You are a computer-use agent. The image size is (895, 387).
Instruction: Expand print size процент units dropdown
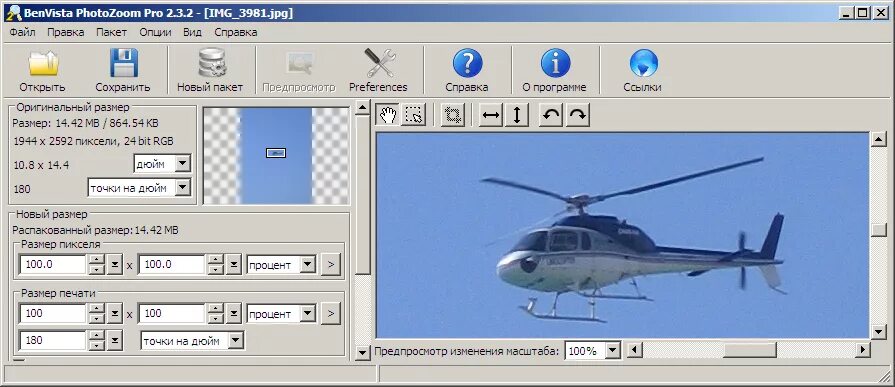point(308,314)
